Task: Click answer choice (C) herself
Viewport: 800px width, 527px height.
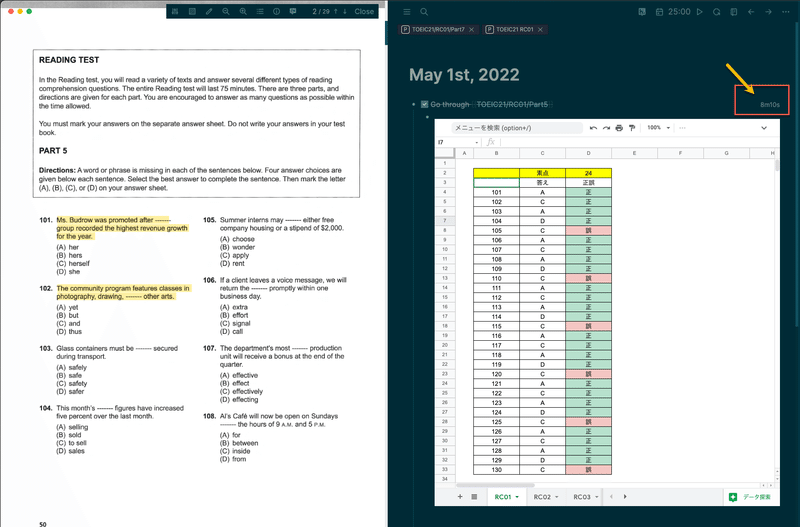Action: tap(73, 263)
